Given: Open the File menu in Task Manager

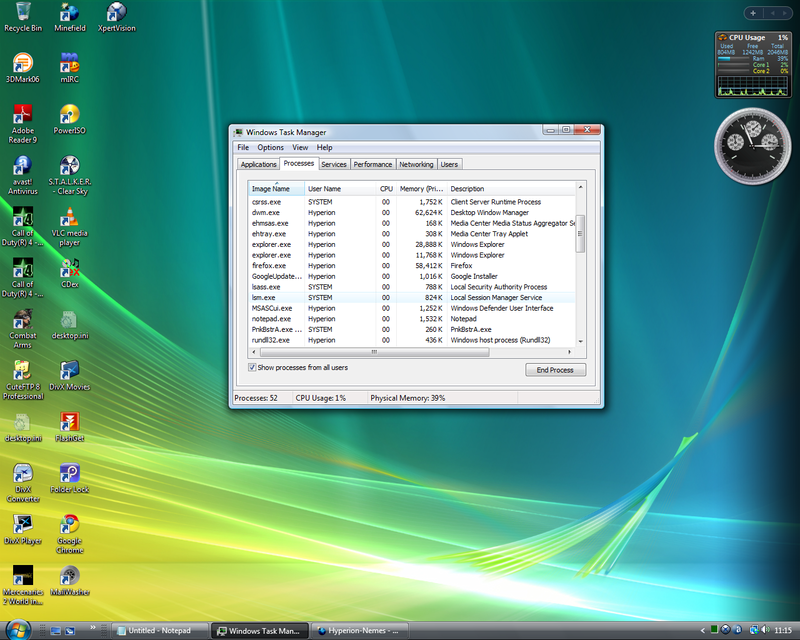Looking at the screenshot, I should tap(243, 147).
